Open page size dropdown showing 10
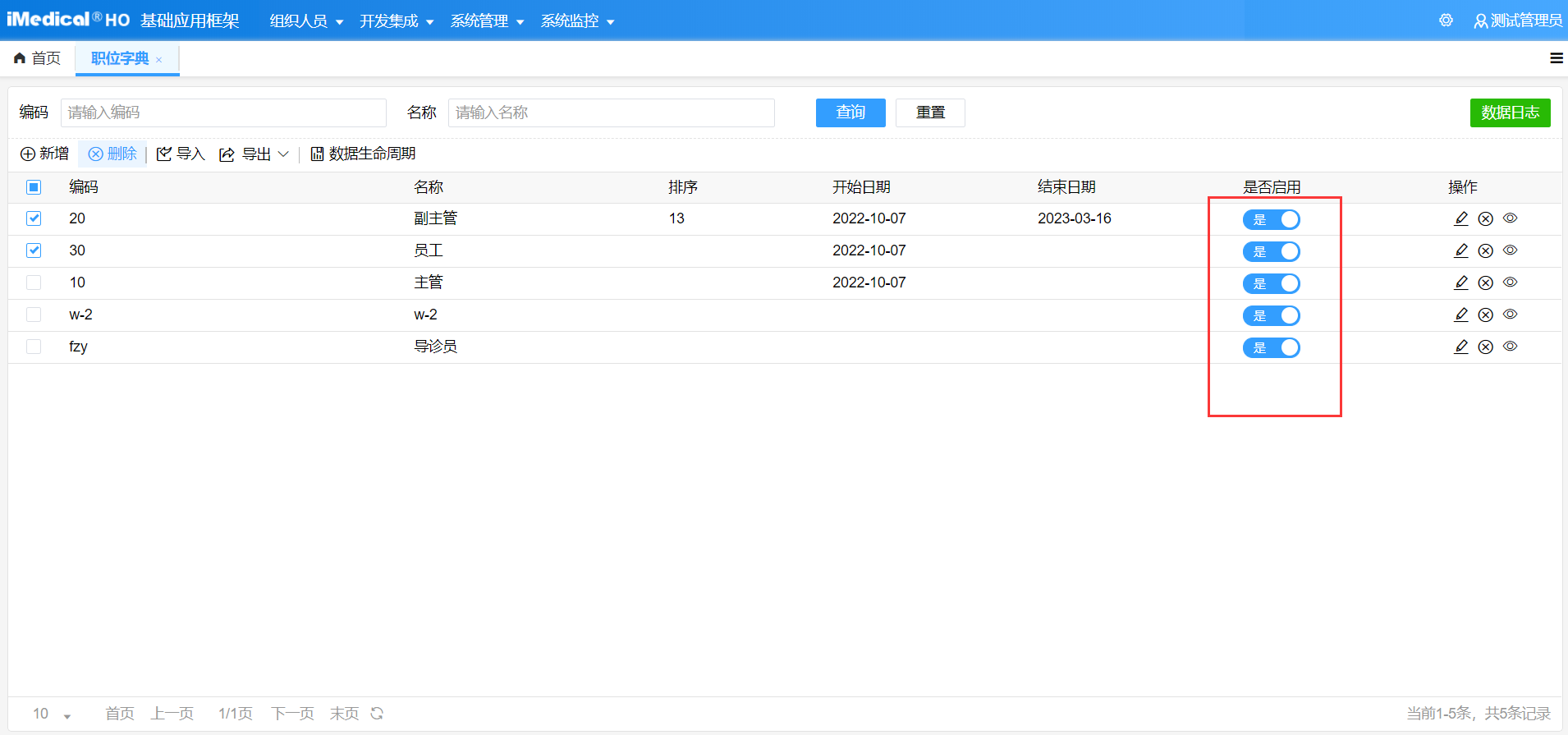 [x=52, y=714]
